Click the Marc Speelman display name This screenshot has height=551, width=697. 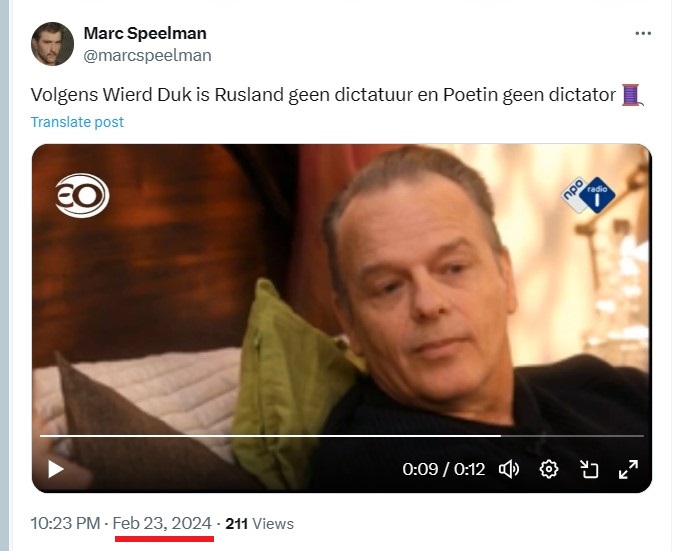tap(145, 33)
